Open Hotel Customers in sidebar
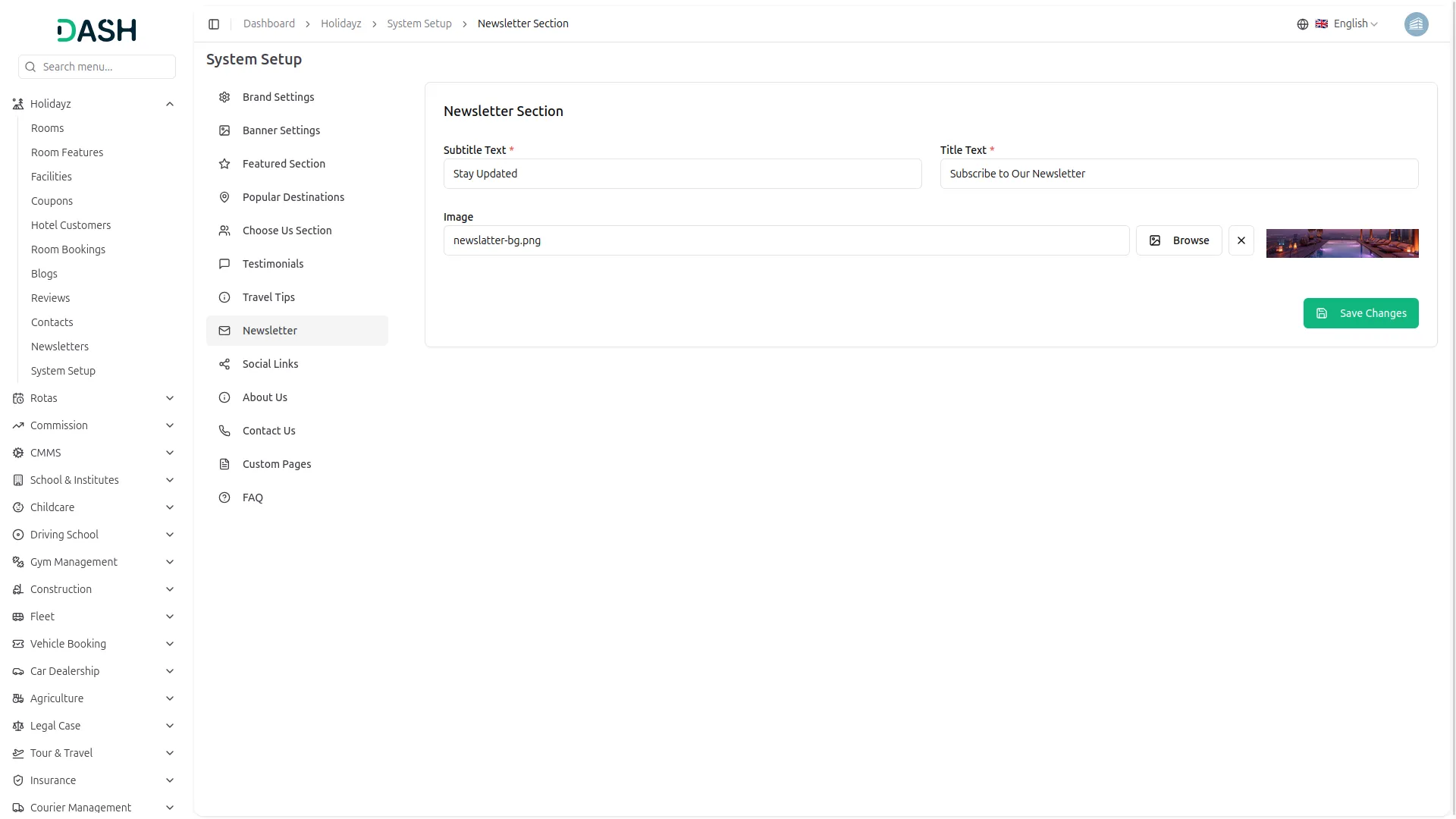This screenshot has height=819, width=1456. click(71, 225)
